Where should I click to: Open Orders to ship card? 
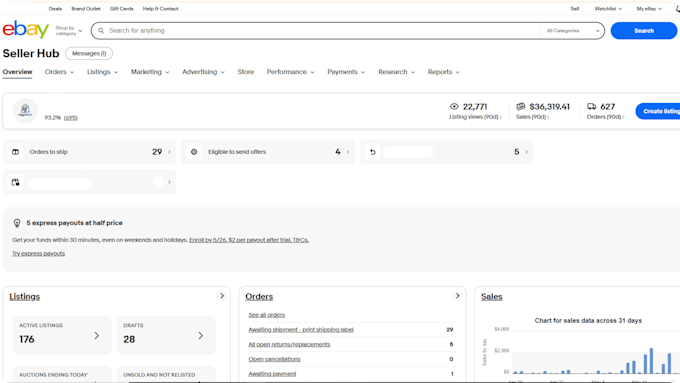(x=89, y=152)
